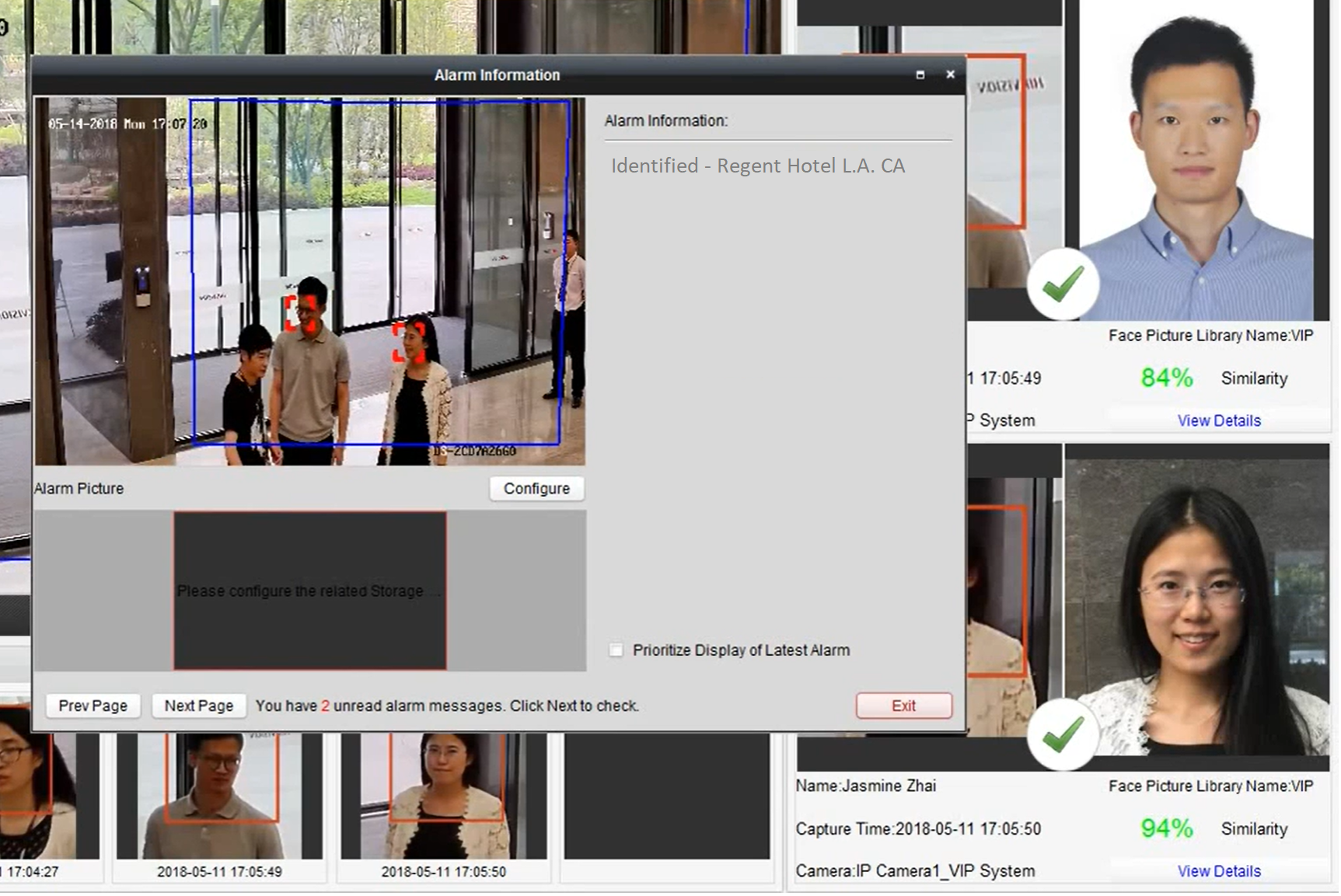The image size is (1341, 896).
Task: Click the Please configure the related Storage placeholder
Action: (310, 590)
